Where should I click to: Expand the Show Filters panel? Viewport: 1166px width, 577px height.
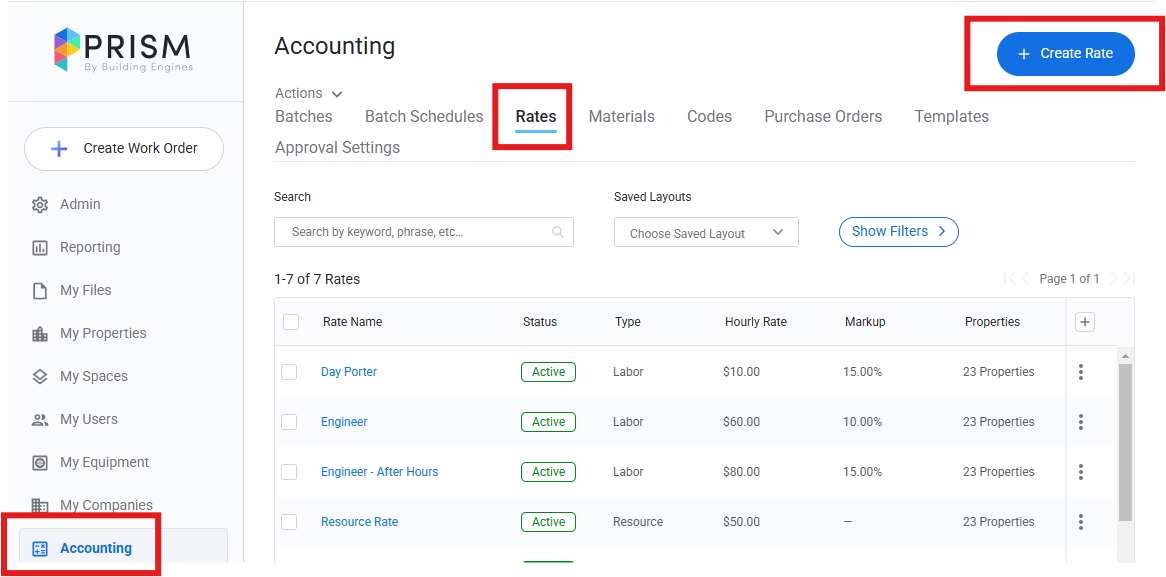point(898,231)
